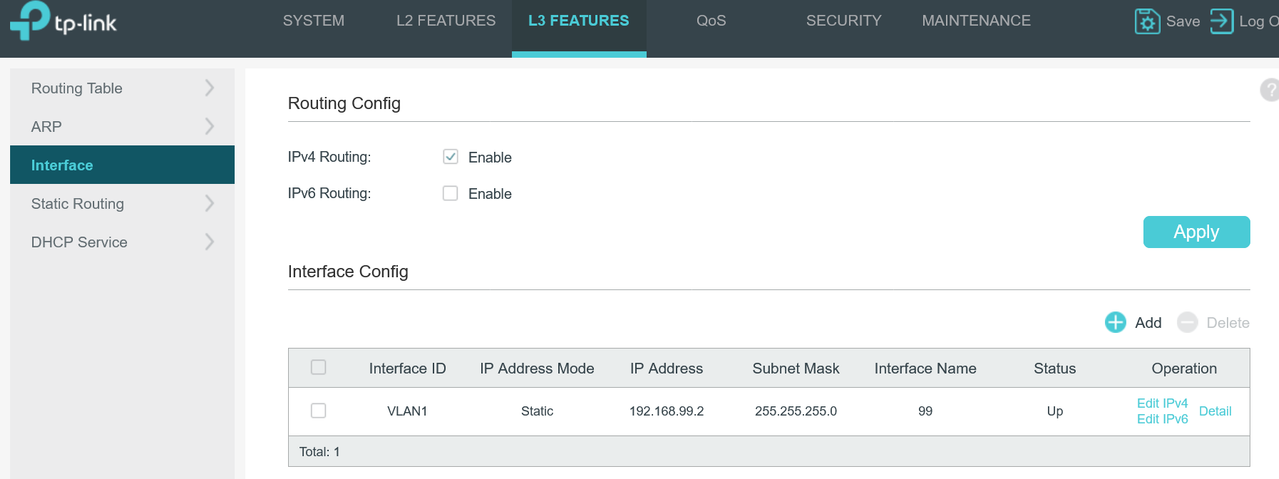Click the IPv6 Routing label
Image resolution: width=1279 pixels, height=479 pixels.
point(329,193)
